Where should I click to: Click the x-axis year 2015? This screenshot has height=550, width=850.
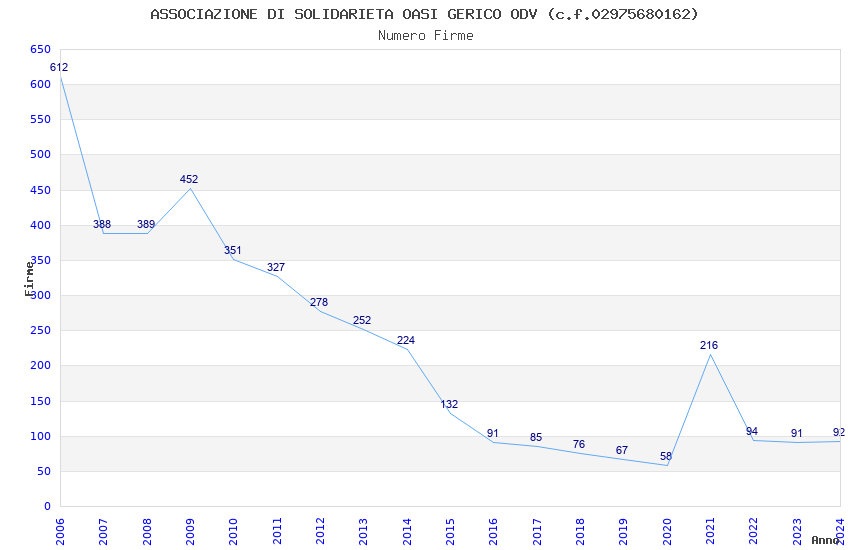(450, 531)
